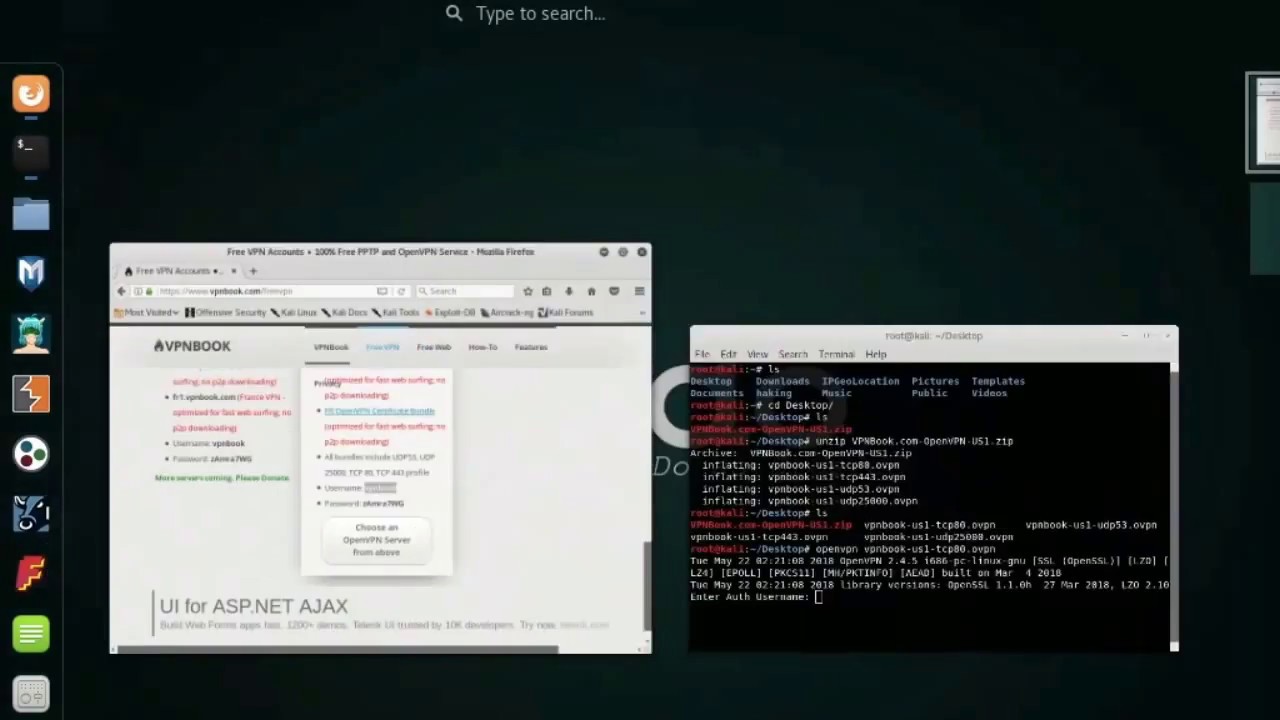
Task: Open Faraday red F dock icon
Action: click(31, 574)
